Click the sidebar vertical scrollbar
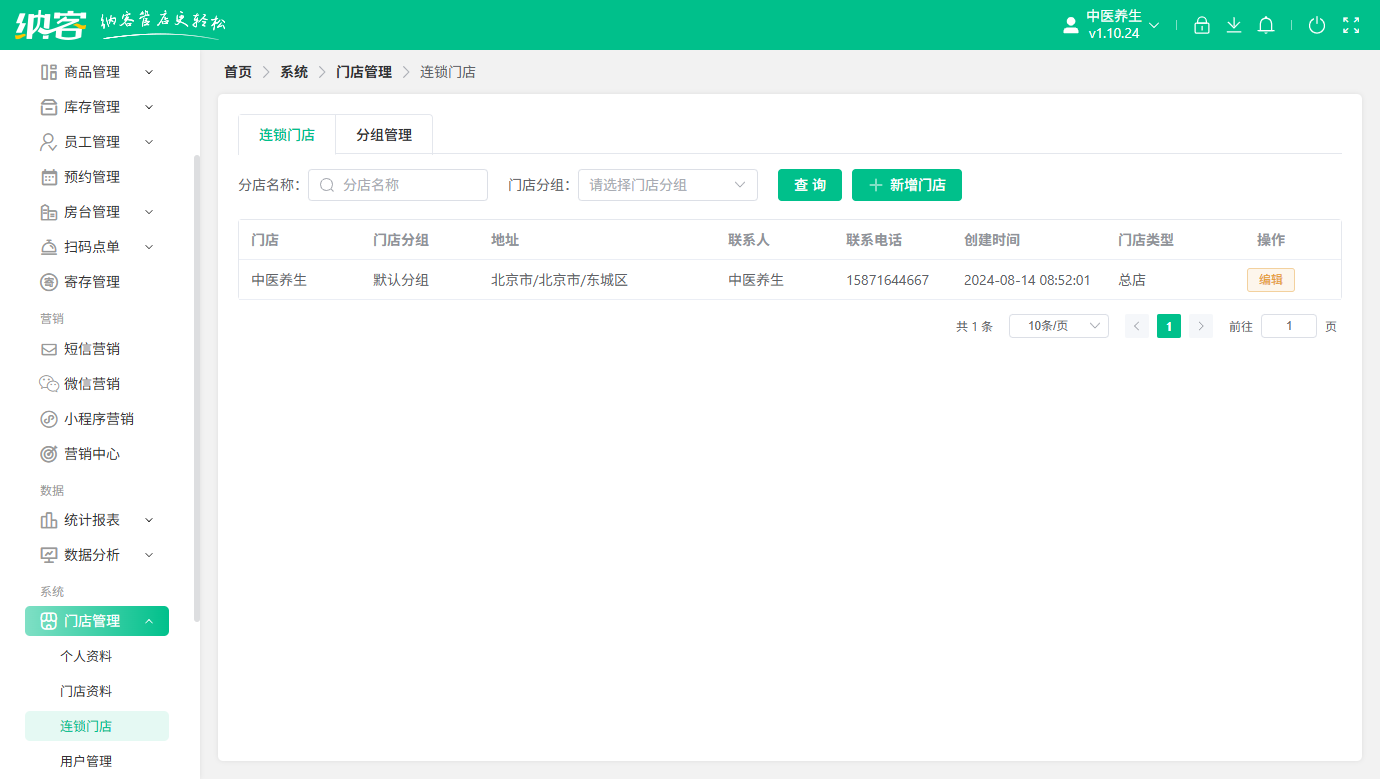This screenshot has height=779, width=1380. click(197, 388)
